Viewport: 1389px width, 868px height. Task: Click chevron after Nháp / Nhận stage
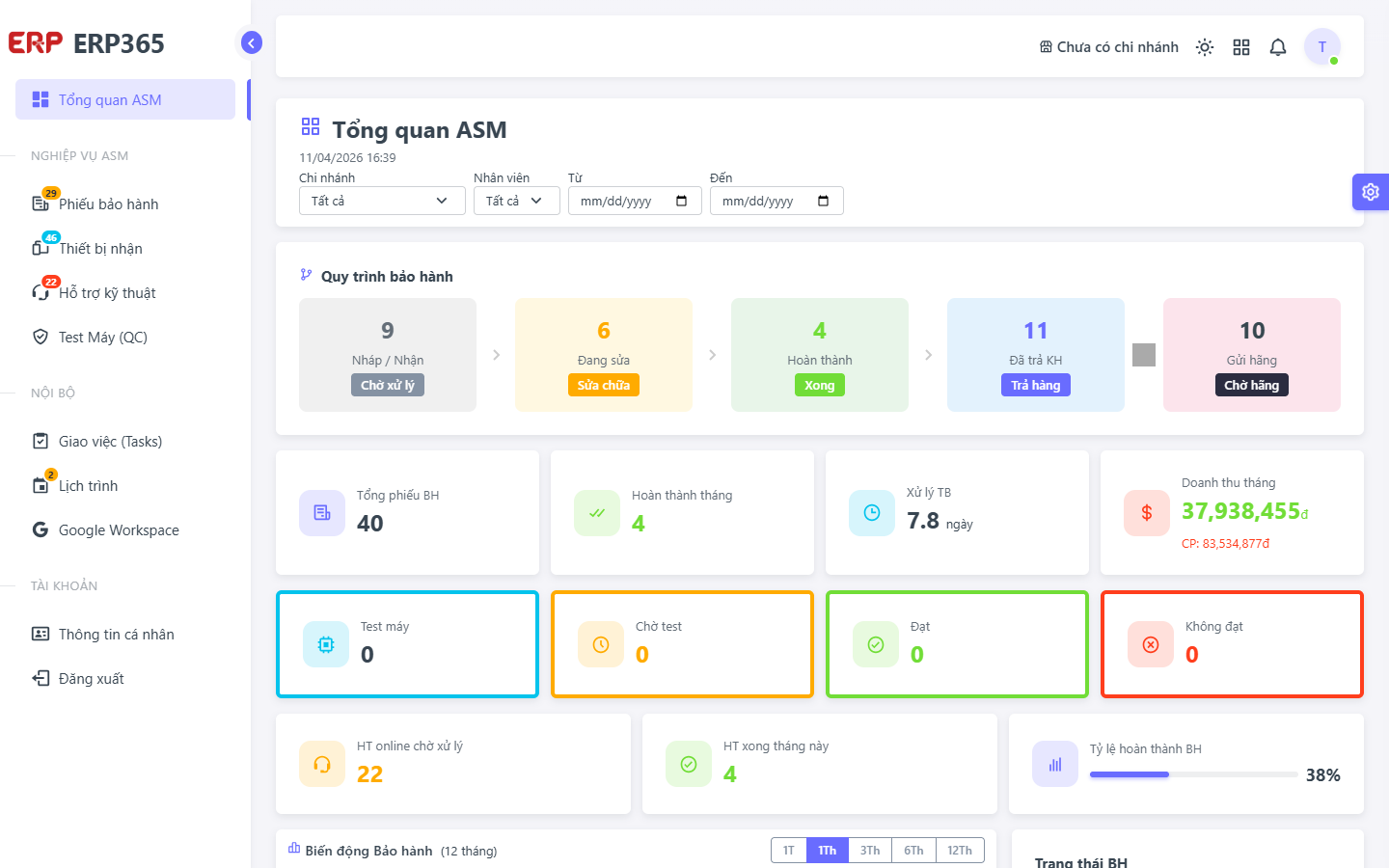[496, 355]
